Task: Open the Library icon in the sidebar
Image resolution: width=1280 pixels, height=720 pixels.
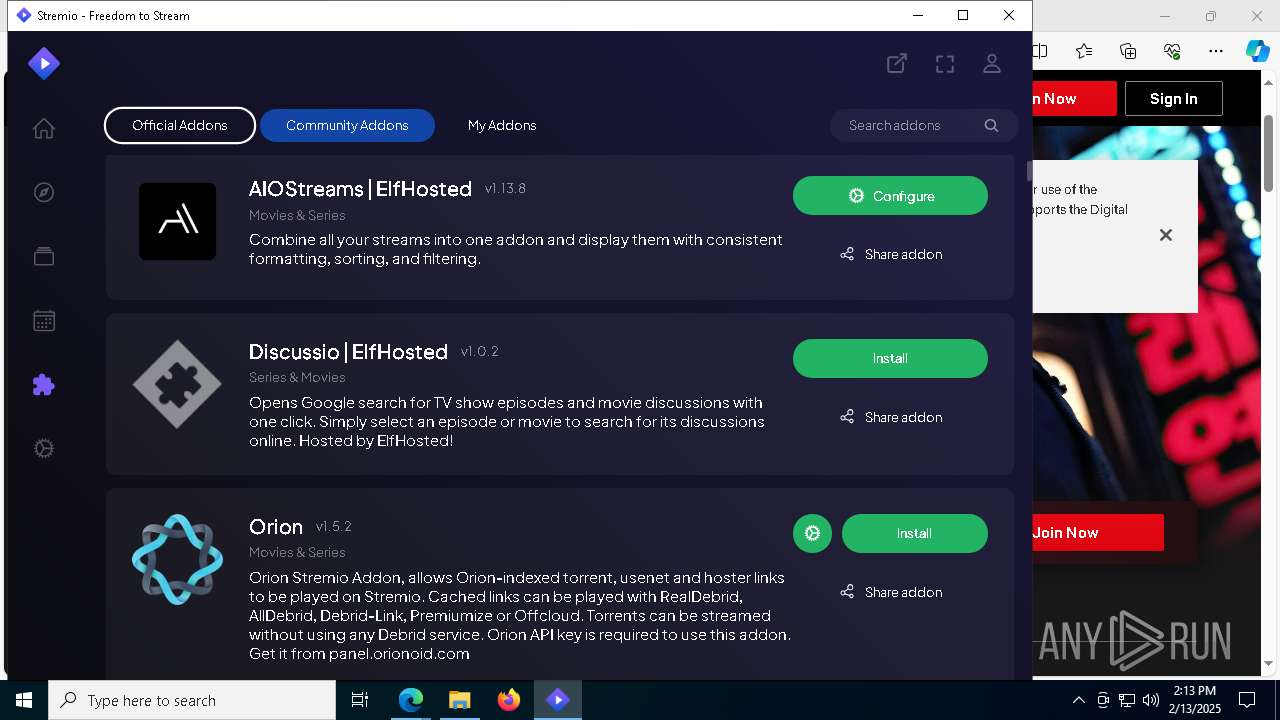Action: point(43,256)
